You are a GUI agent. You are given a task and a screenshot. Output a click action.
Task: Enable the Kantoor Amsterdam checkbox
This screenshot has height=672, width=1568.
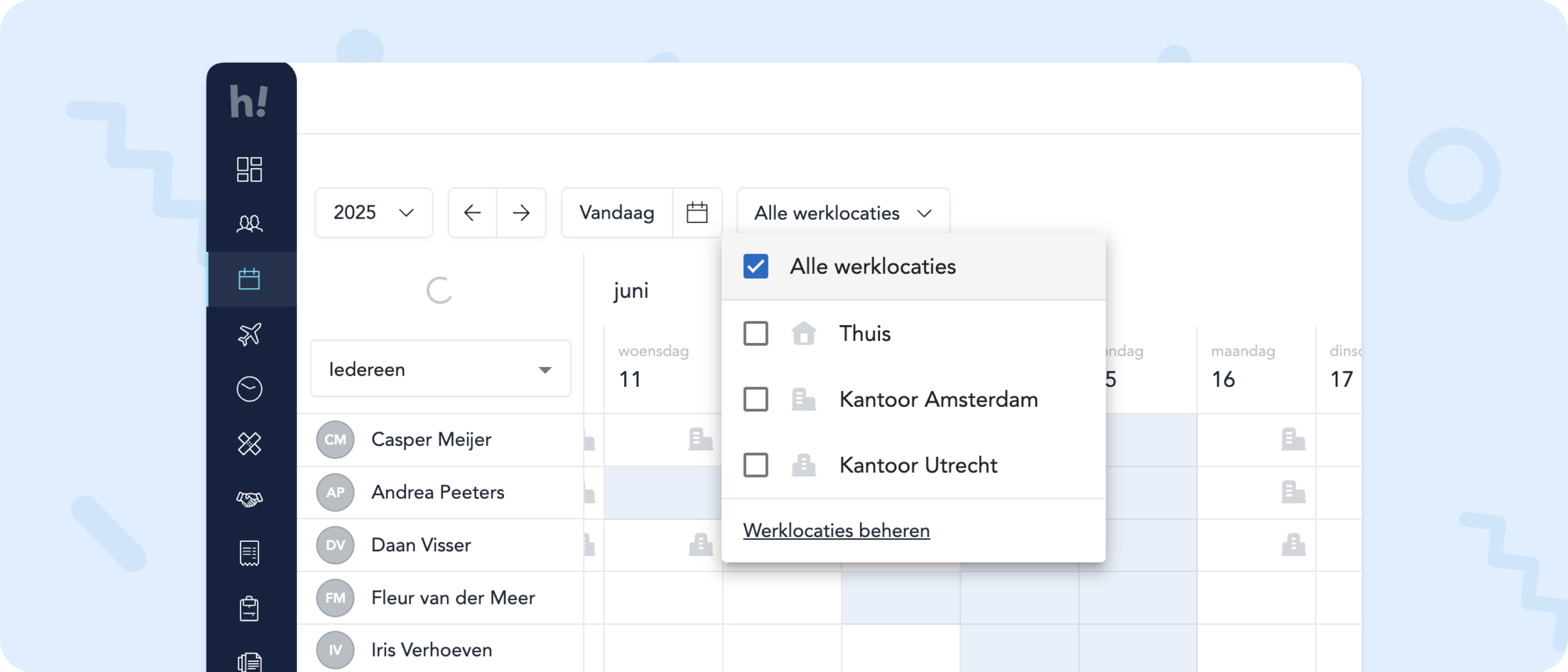[756, 400]
